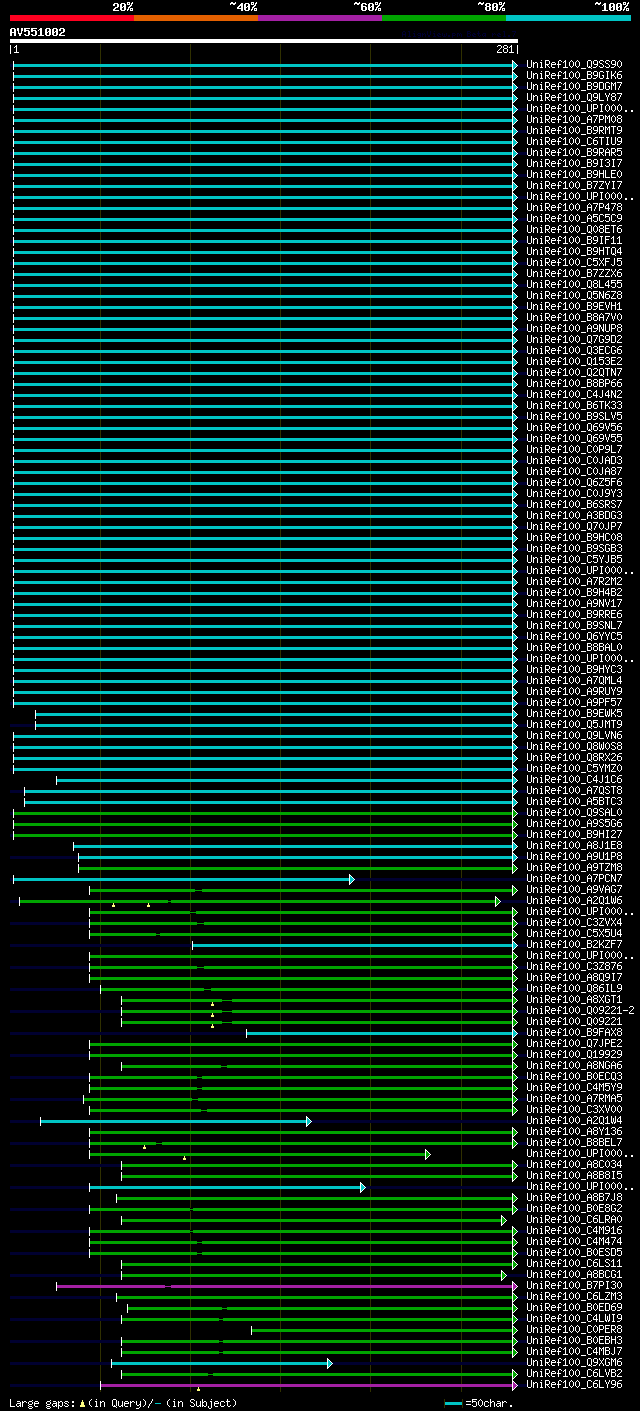
Task: Open hit UniRef100_Q9SS90
Action: 574,65
